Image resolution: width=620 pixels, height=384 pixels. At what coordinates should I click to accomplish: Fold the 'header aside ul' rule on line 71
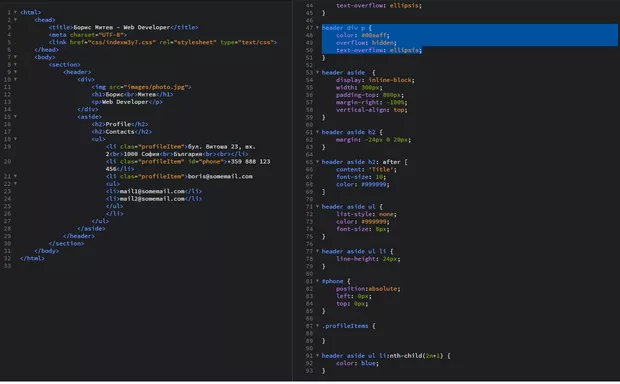(x=317, y=206)
